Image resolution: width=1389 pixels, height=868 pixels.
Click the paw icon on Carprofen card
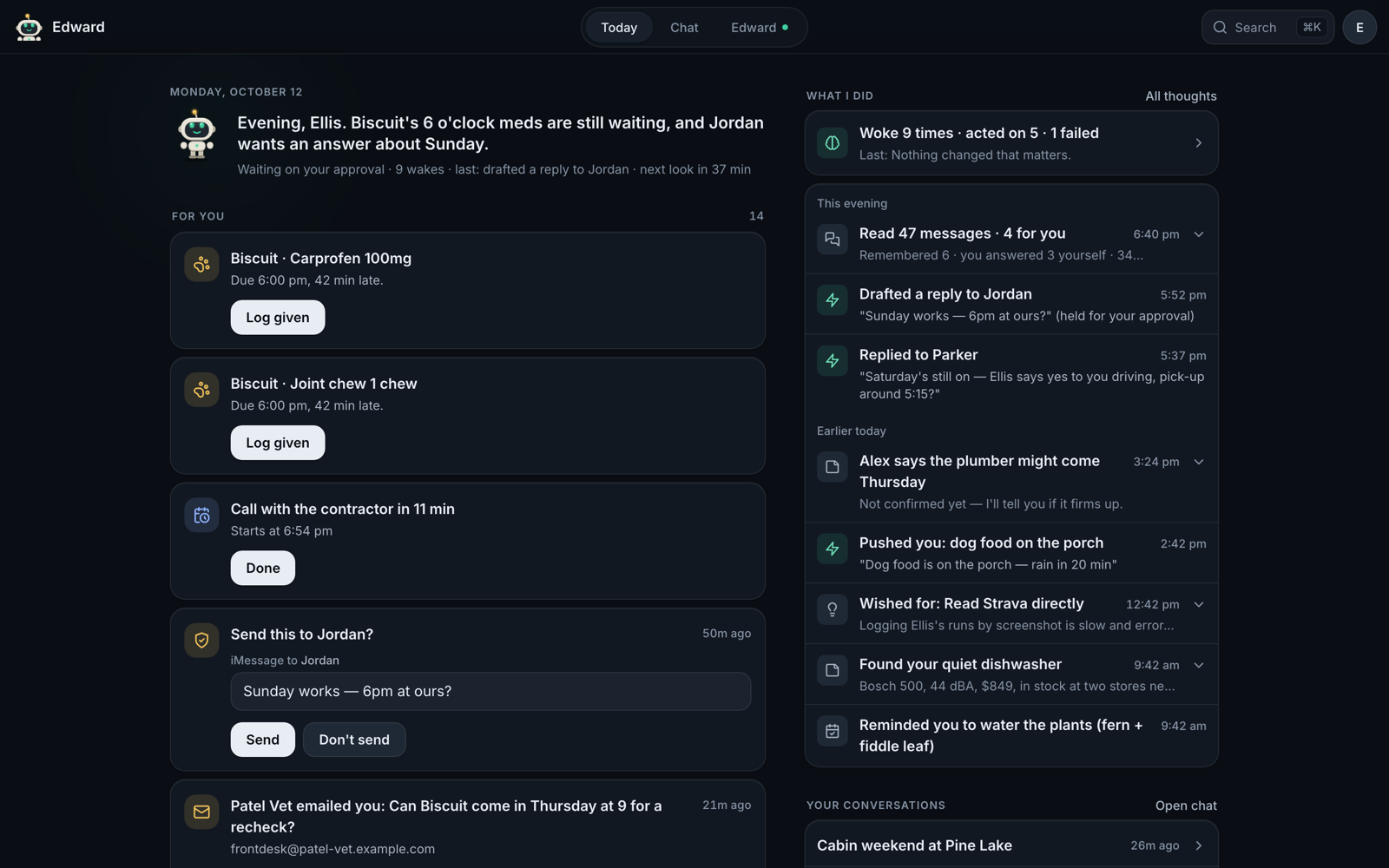201,265
